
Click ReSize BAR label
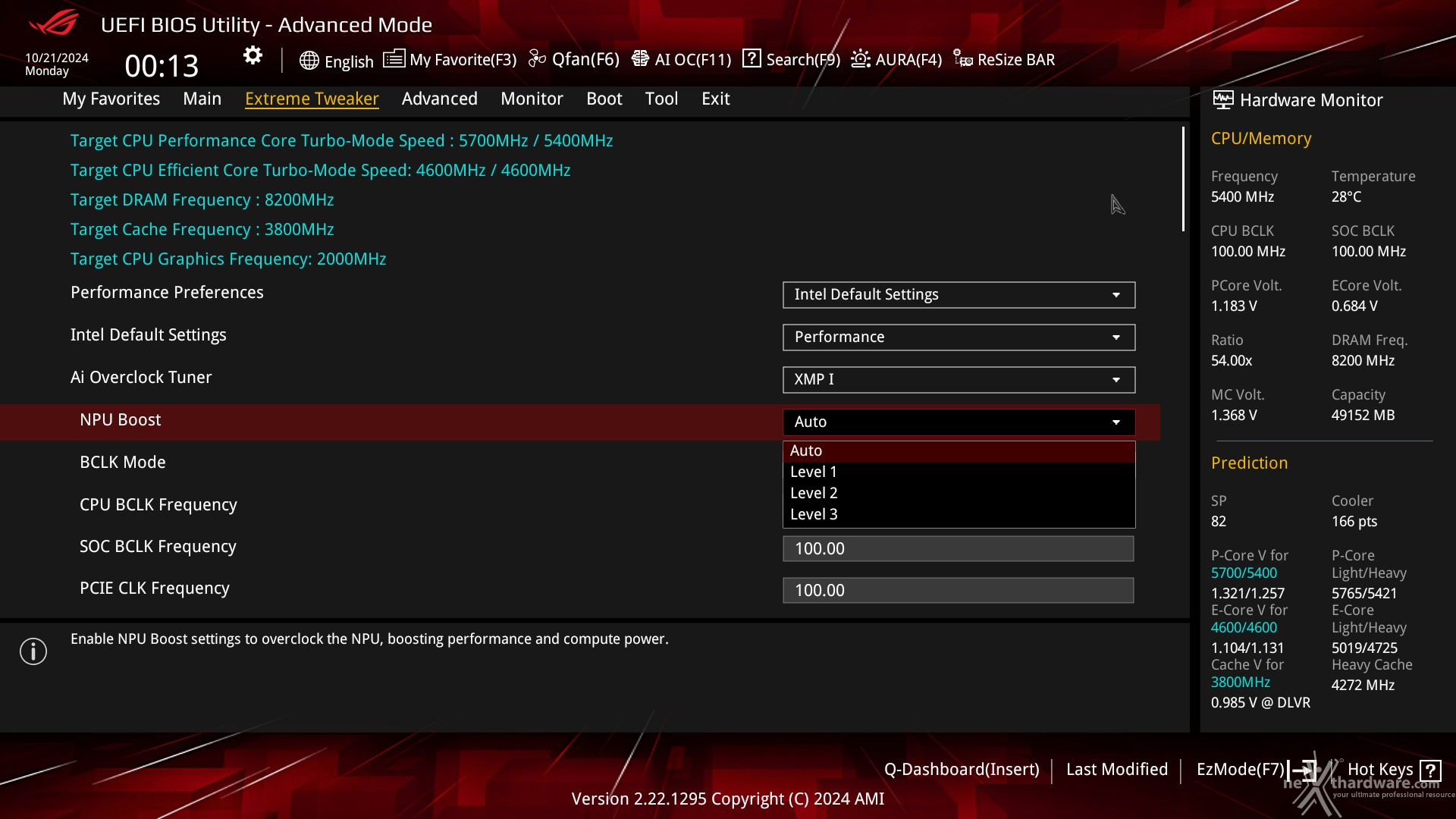click(1016, 60)
